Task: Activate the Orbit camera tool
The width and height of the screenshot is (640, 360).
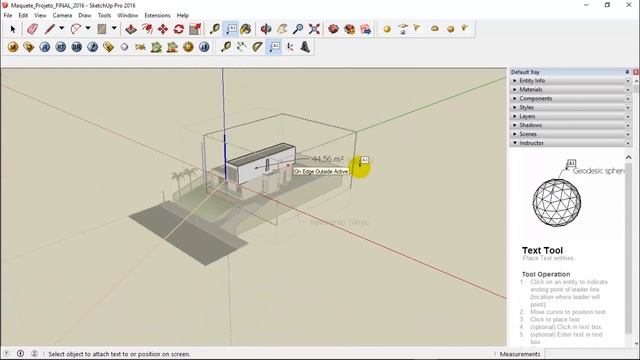Action: 266,29
